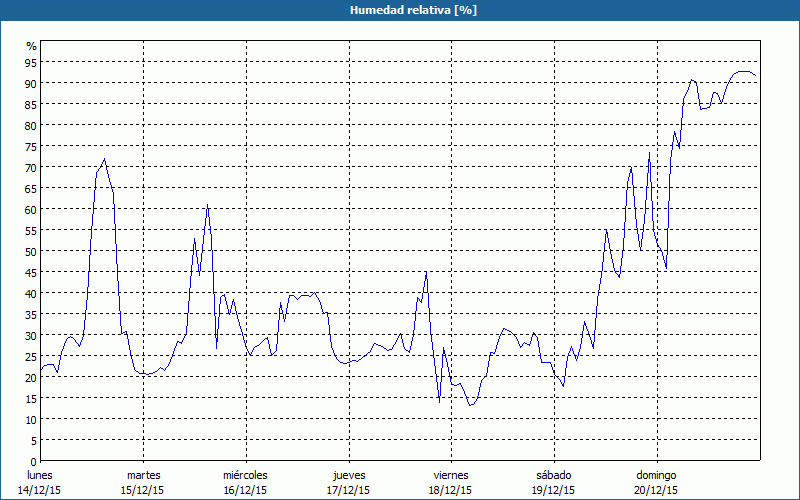Click the 17/12/15 date label
Image resolution: width=800 pixels, height=500 pixels.
coord(348,490)
